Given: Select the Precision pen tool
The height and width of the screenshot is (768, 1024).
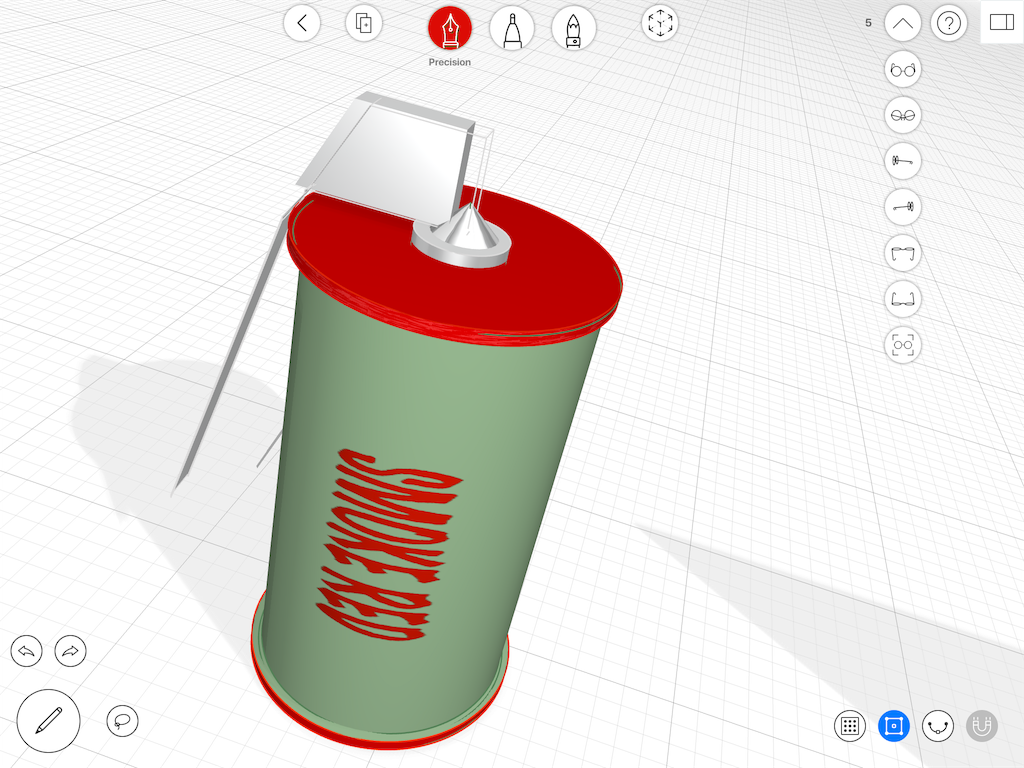Looking at the screenshot, I should pyautogui.click(x=450, y=28).
